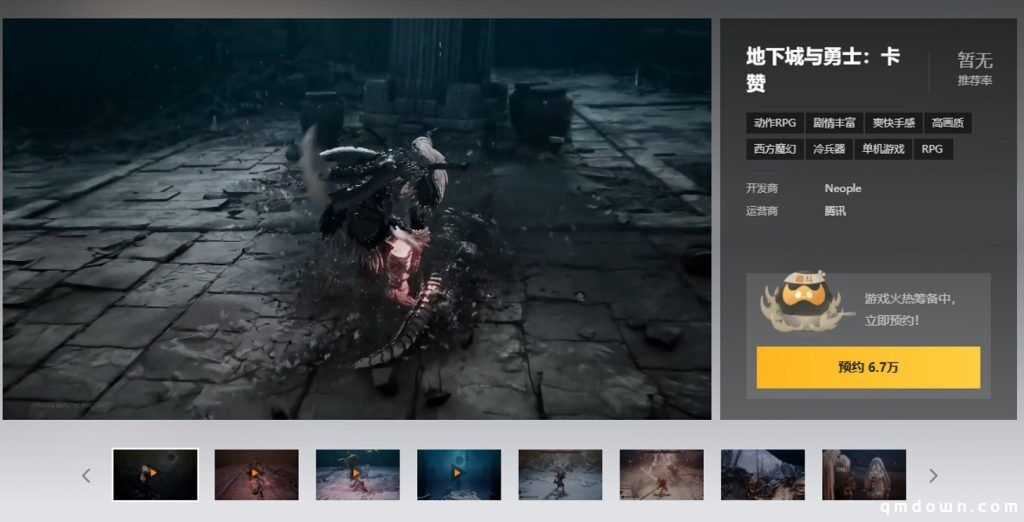This screenshot has width=1024, height=522.
Task: Open second red-toned video thumbnail
Action: [257, 474]
